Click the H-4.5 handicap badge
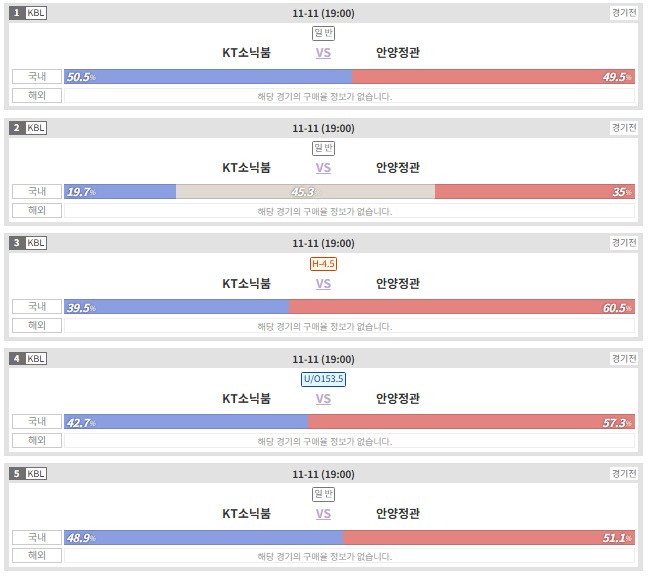This screenshot has height=579, width=651. [x=323, y=264]
